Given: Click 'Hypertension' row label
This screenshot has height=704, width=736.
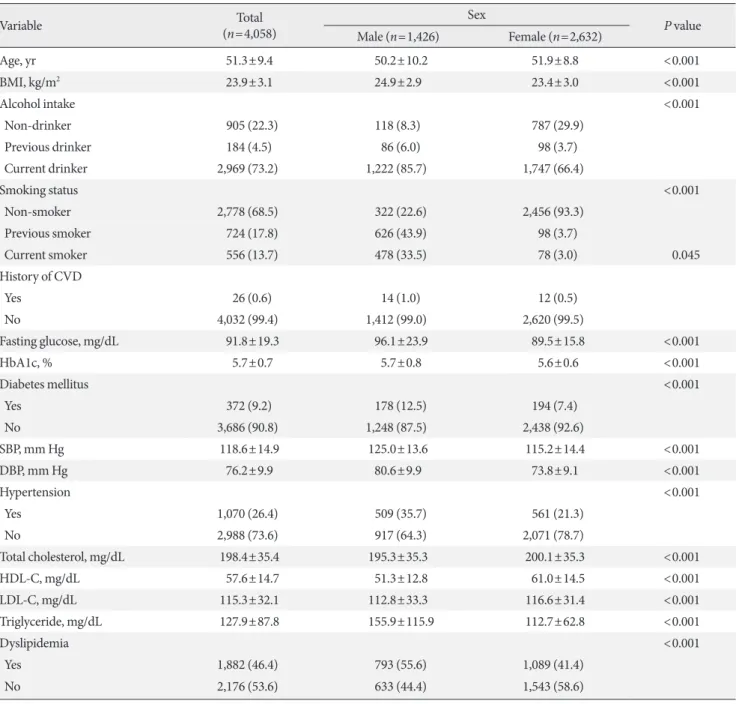Looking at the screenshot, I should (35, 493).
